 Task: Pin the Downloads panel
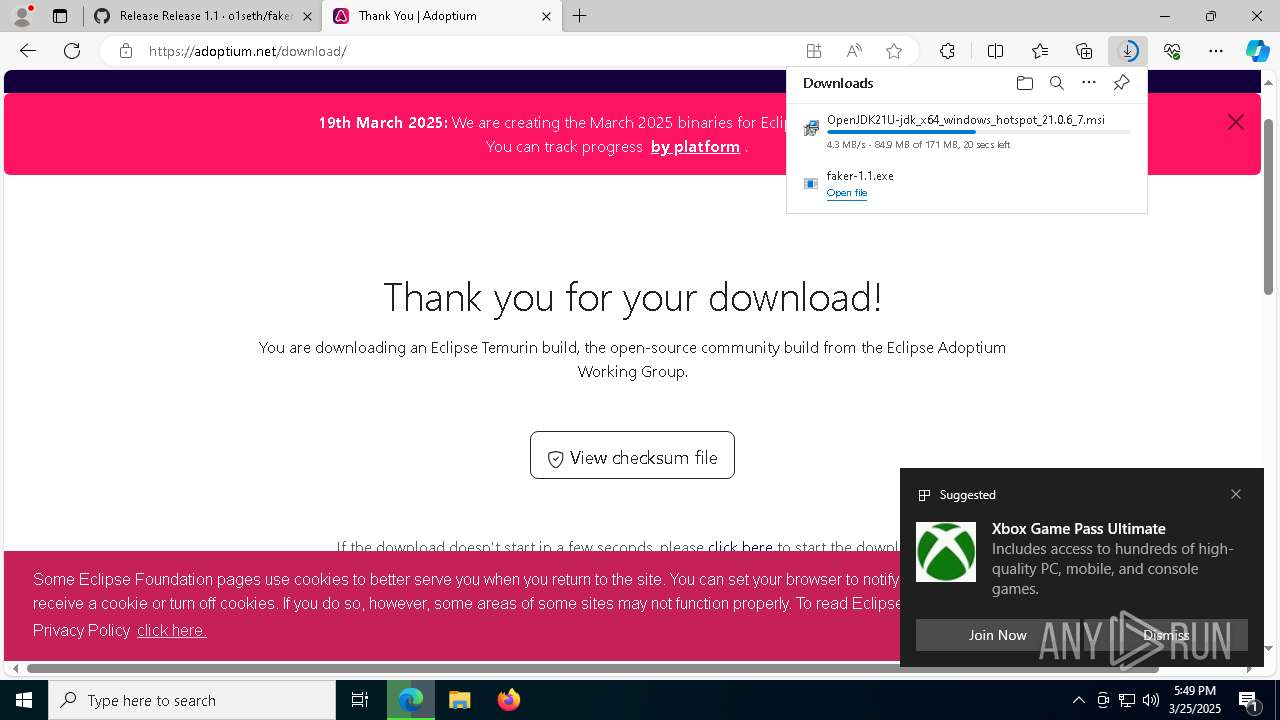pyautogui.click(x=1121, y=83)
